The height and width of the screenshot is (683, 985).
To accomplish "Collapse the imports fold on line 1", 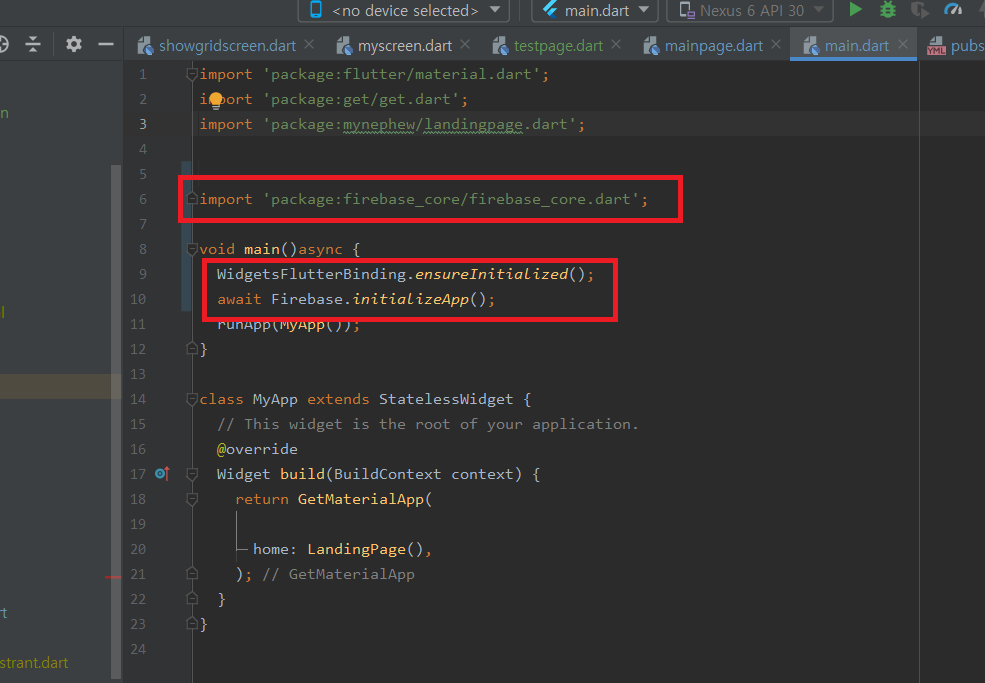I will coord(192,74).
